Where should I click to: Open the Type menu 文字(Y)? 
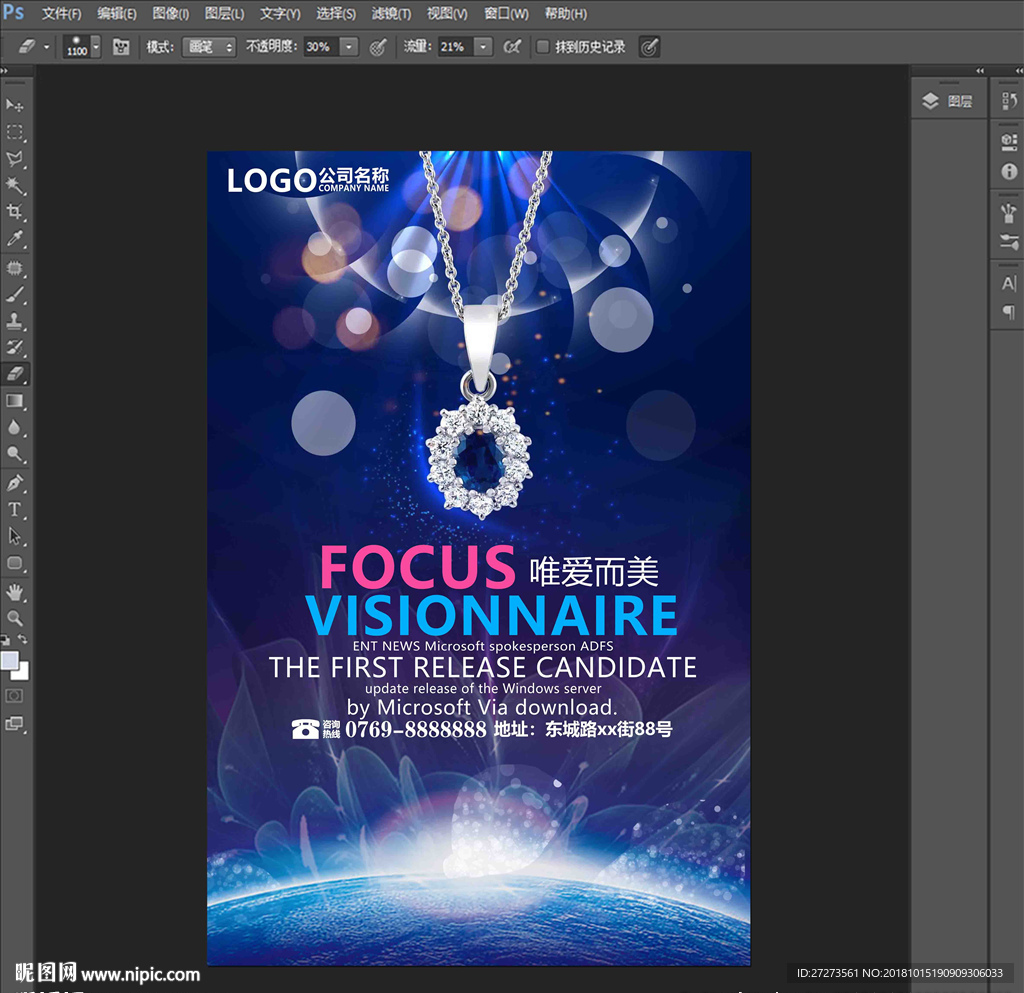coord(280,13)
